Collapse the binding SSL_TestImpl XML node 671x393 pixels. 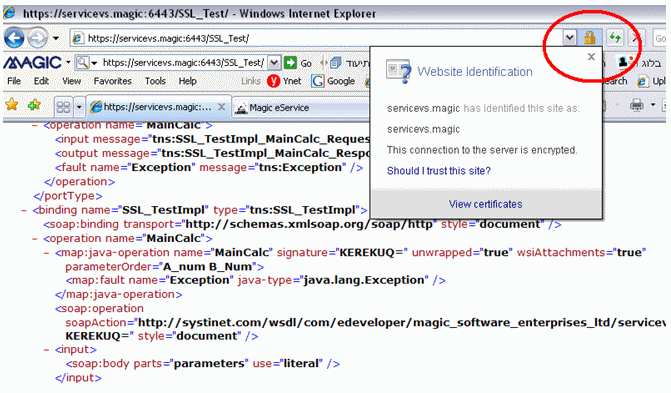[24, 210]
